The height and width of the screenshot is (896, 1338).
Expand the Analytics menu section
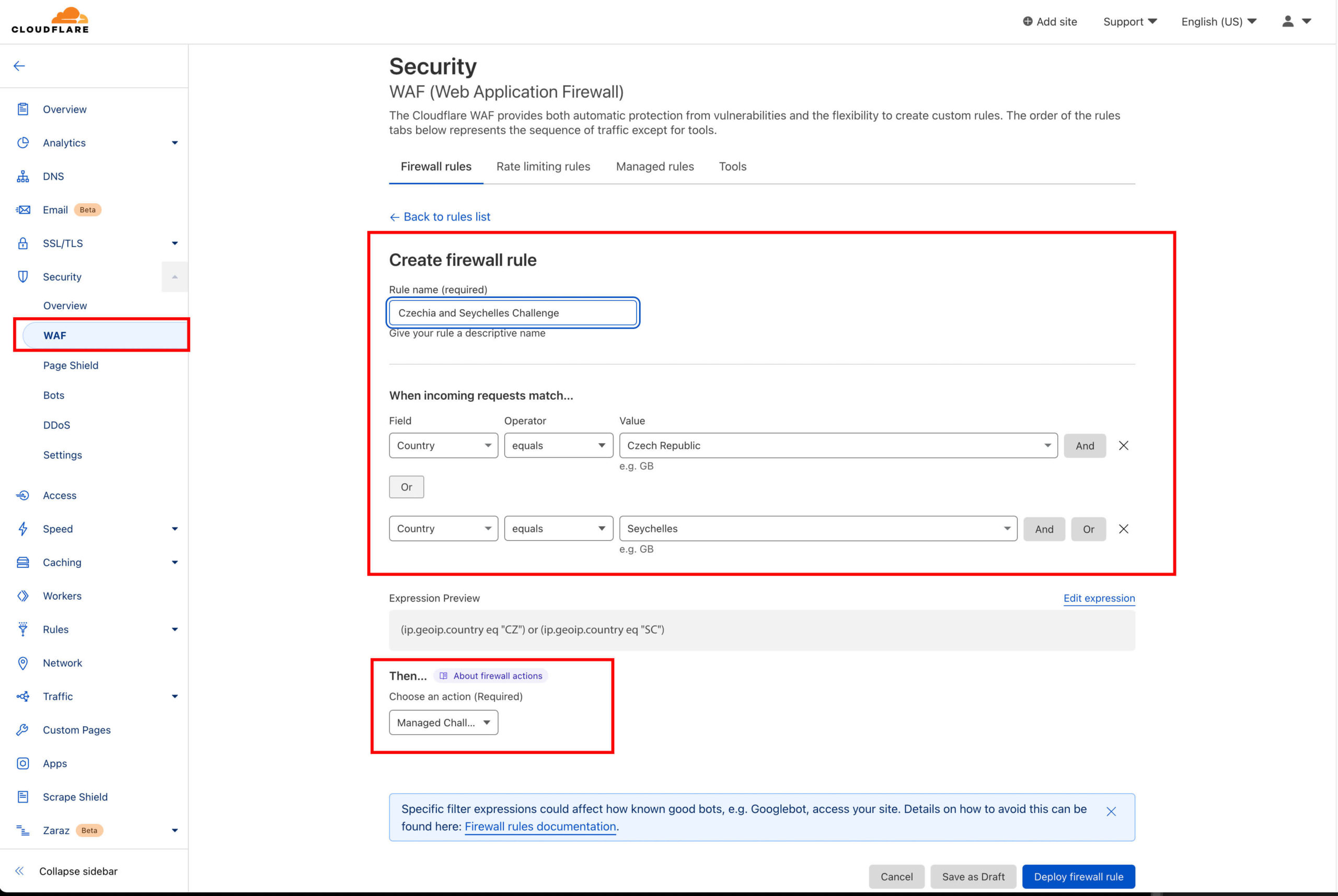[x=173, y=142]
